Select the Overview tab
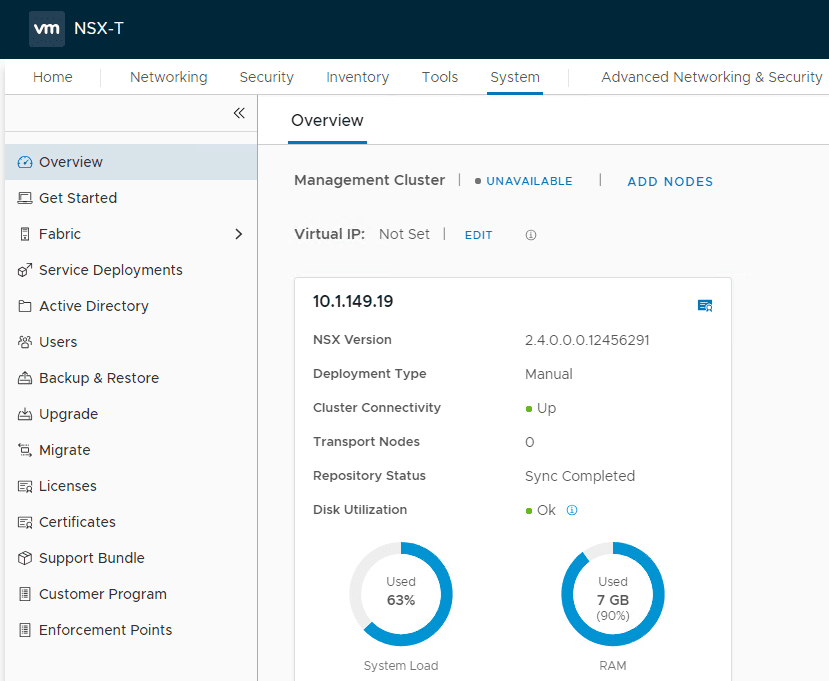 [x=327, y=120]
